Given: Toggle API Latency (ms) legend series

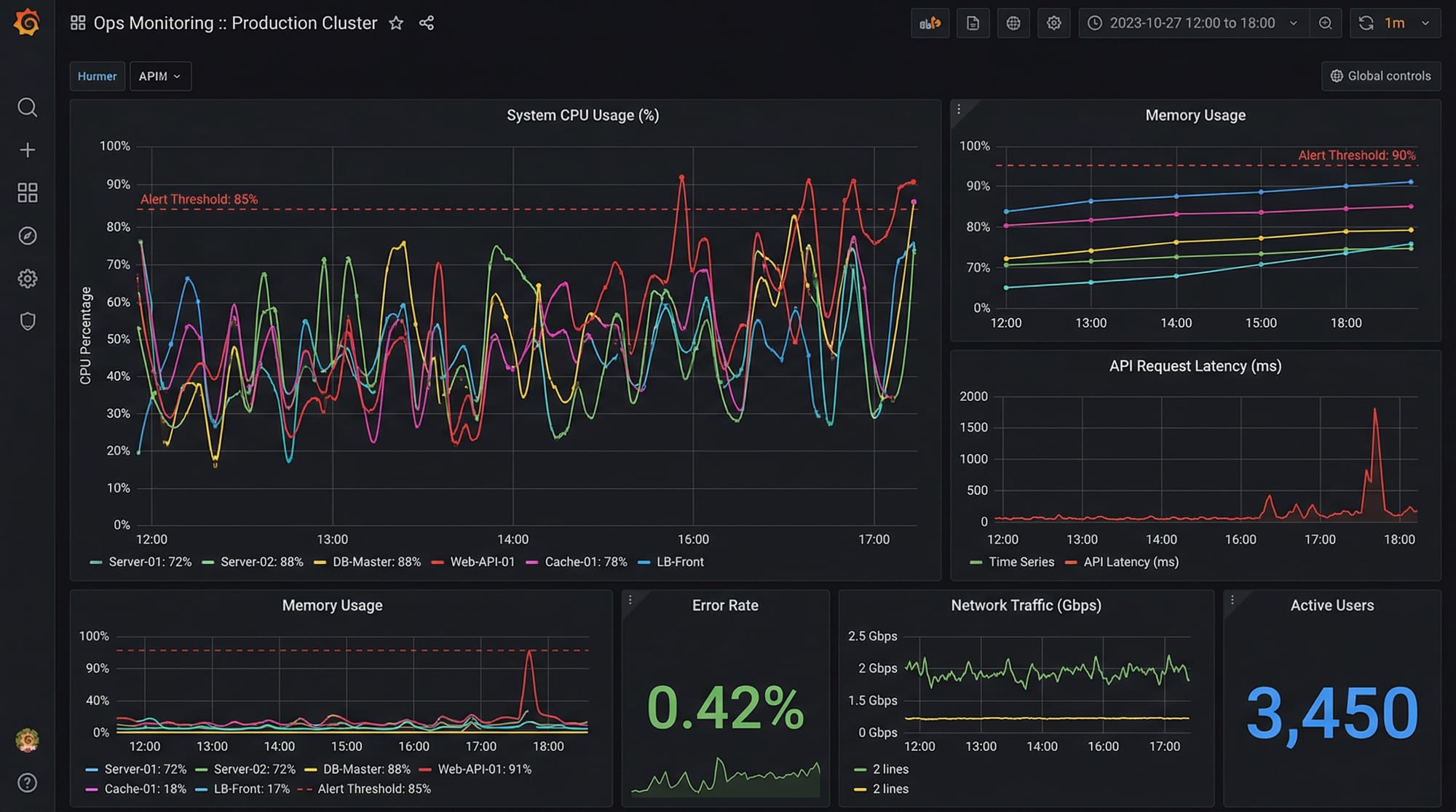Looking at the screenshot, I should tap(1130, 562).
